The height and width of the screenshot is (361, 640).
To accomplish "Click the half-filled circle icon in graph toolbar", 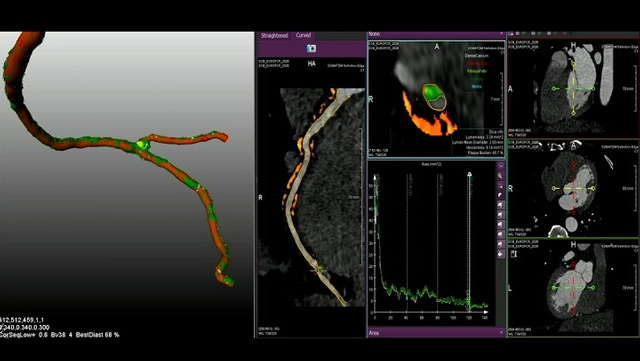I will pos(501,195).
